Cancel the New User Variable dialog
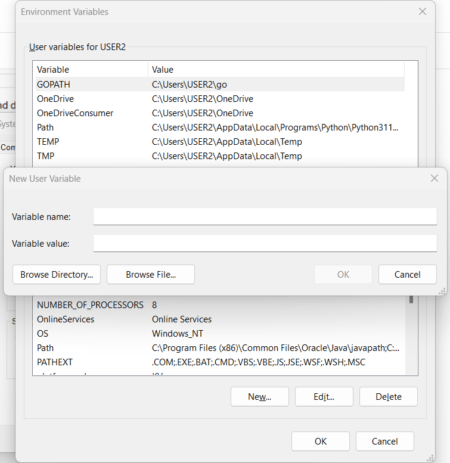 coord(407,274)
